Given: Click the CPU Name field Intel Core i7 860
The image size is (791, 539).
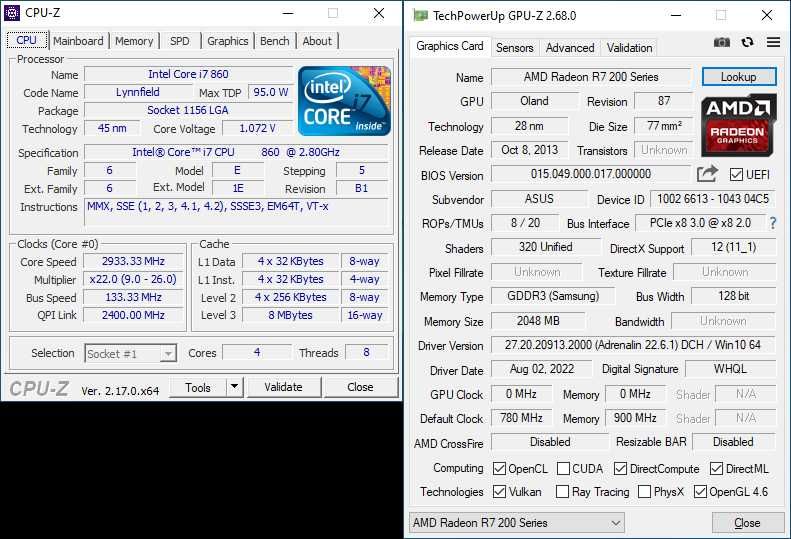Looking at the screenshot, I should tap(188, 74).
